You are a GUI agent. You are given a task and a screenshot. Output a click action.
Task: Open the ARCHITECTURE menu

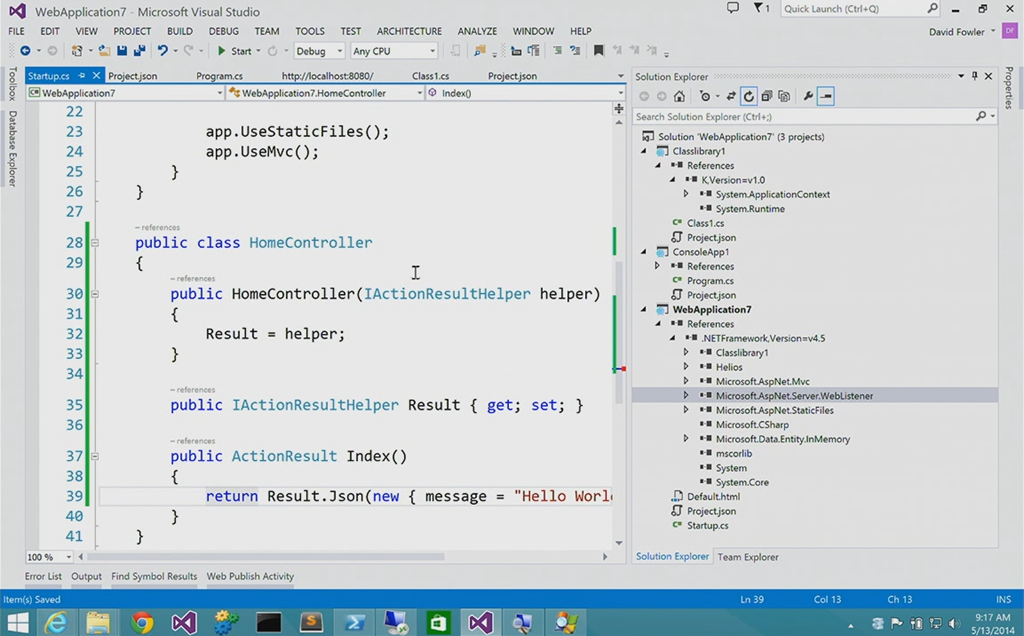point(409,31)
